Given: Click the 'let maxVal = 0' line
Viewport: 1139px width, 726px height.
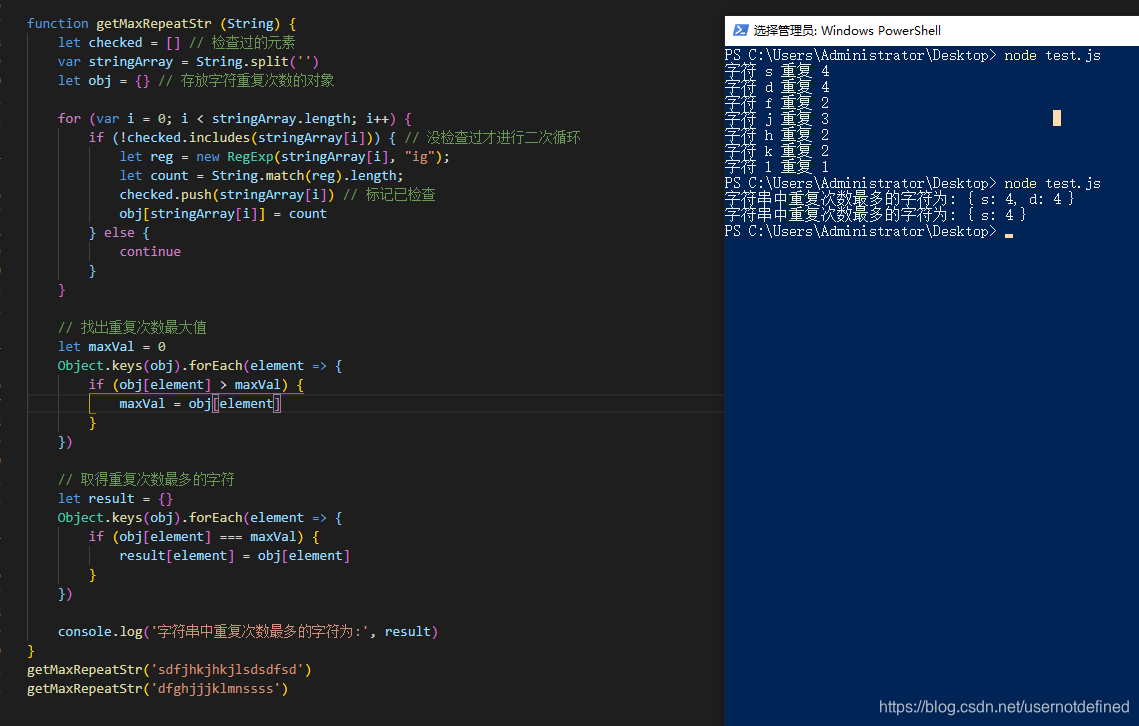Looking at the screenshot, I should click(x=112, y=347).
